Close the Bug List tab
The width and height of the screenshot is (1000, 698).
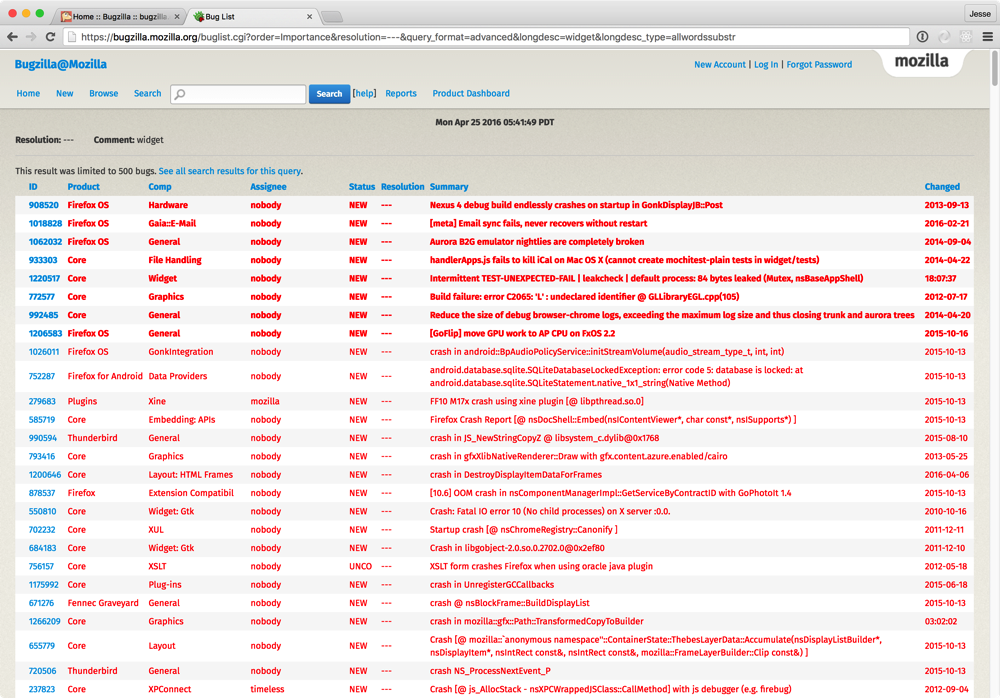tap(309, 16)
